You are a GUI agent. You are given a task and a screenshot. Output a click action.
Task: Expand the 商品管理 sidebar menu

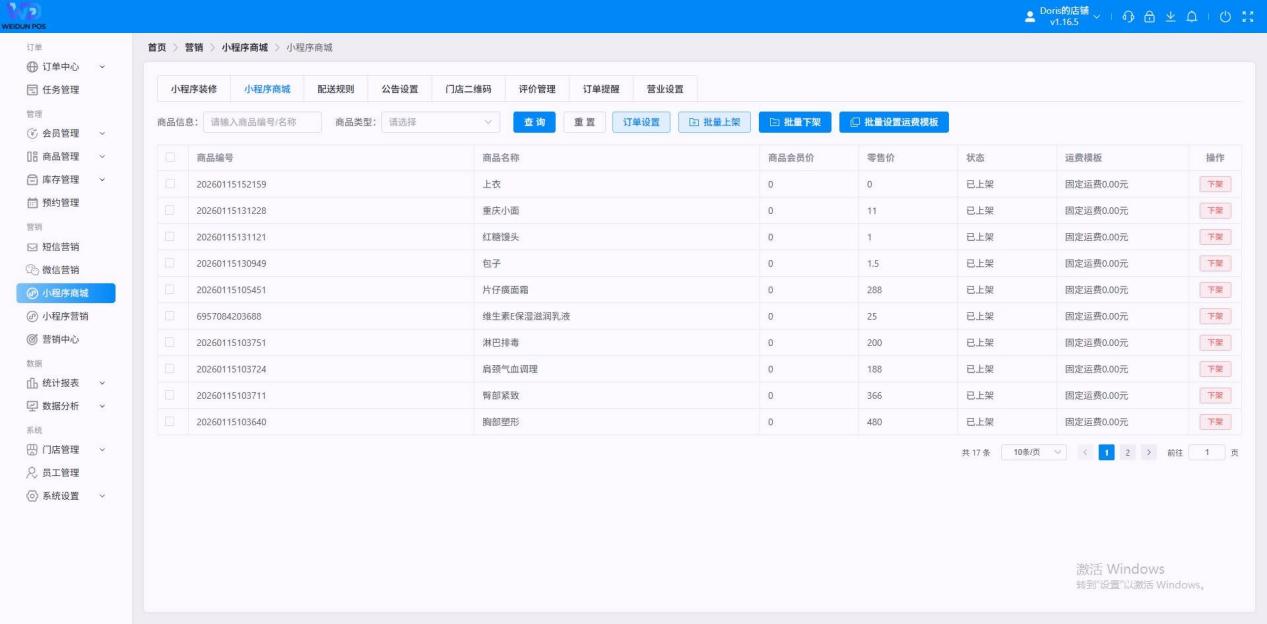click(65, 157)
